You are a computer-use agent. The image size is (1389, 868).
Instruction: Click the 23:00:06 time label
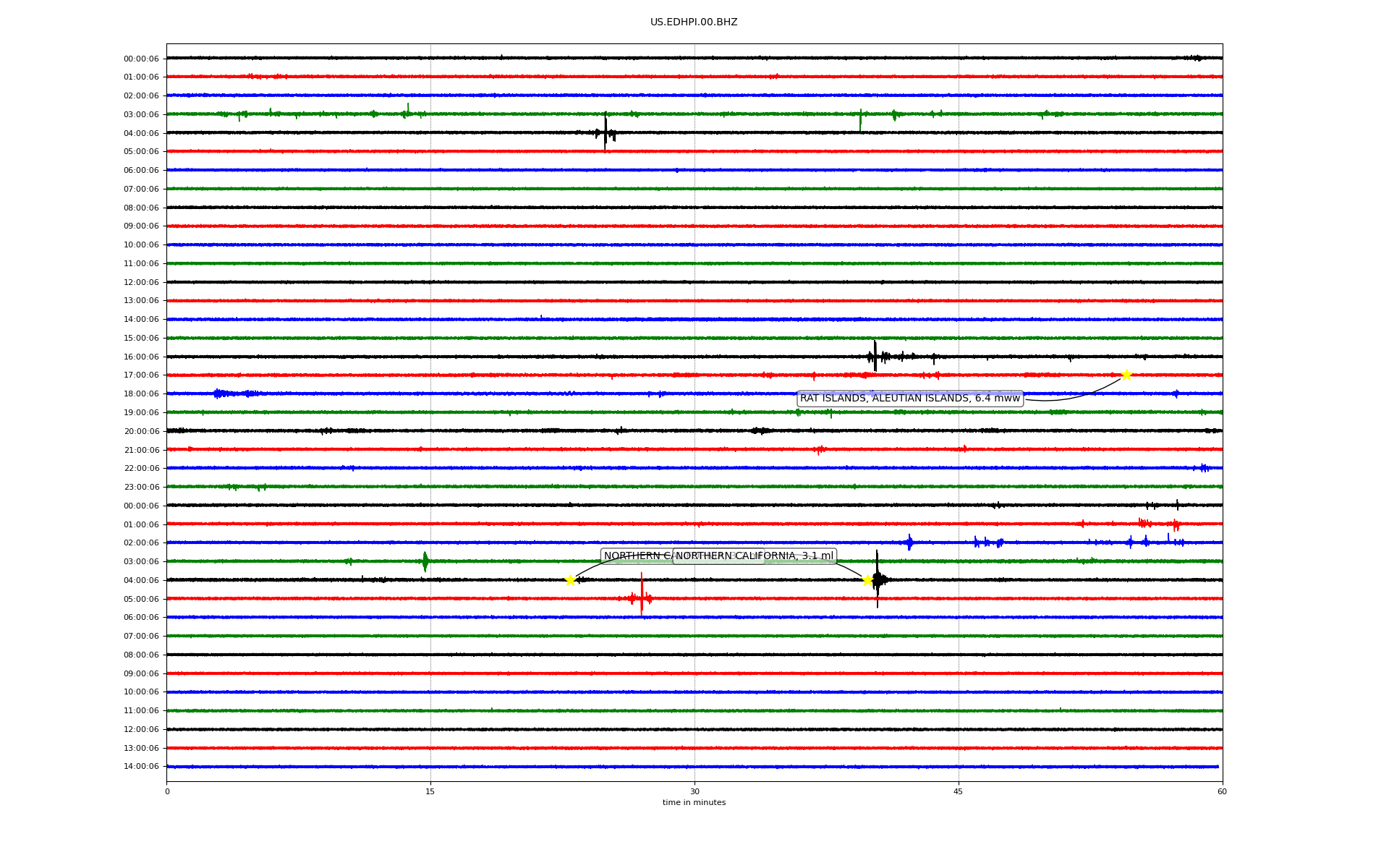pos(141,488)
